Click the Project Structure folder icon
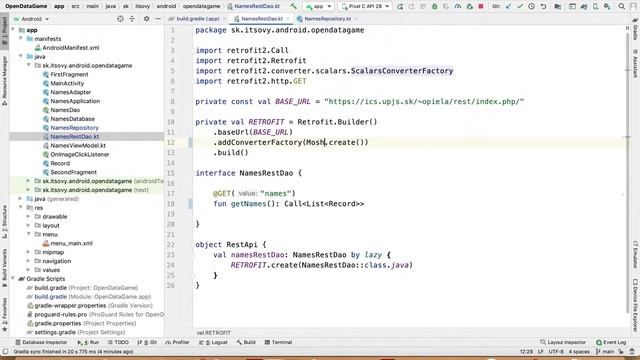The image size is (640, 360). (x=557, y=7)
